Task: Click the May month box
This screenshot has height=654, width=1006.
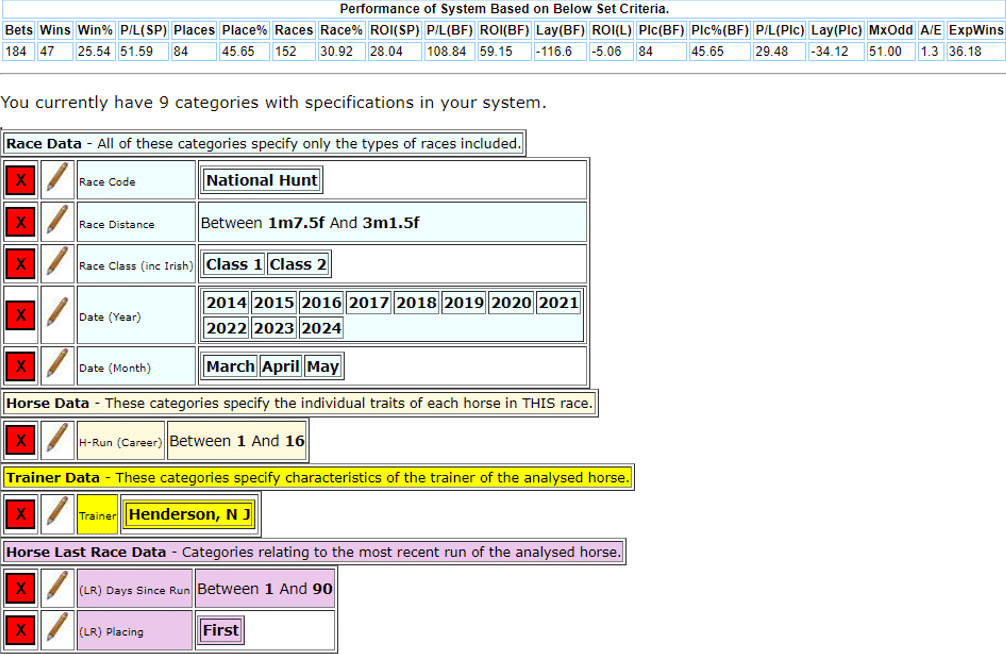Action: point(323,366)
